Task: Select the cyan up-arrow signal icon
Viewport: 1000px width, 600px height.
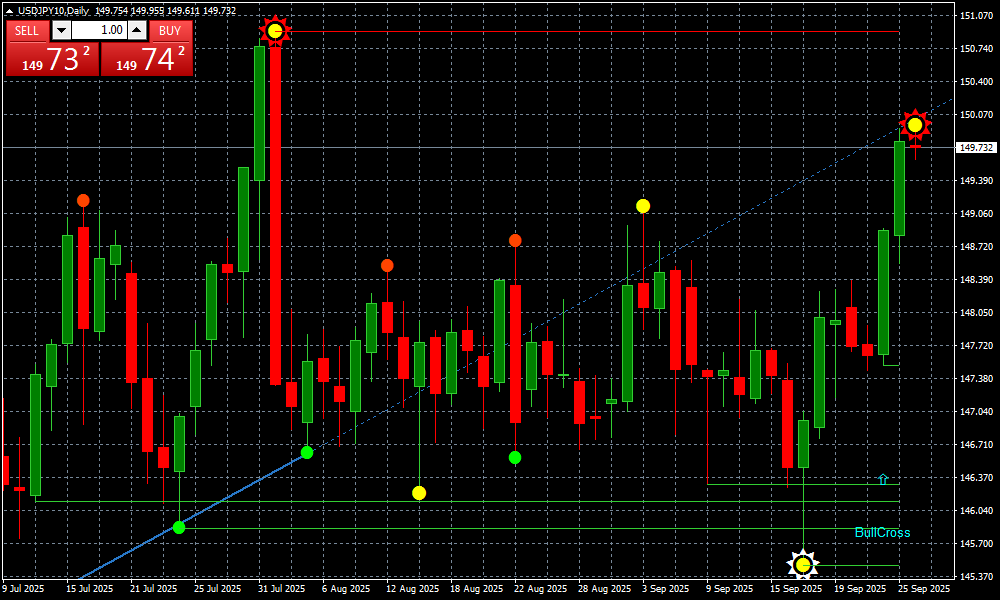Action: coord(882,480)
